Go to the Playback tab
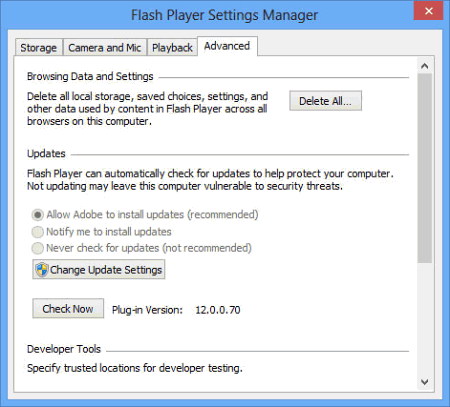 (172, 48)
